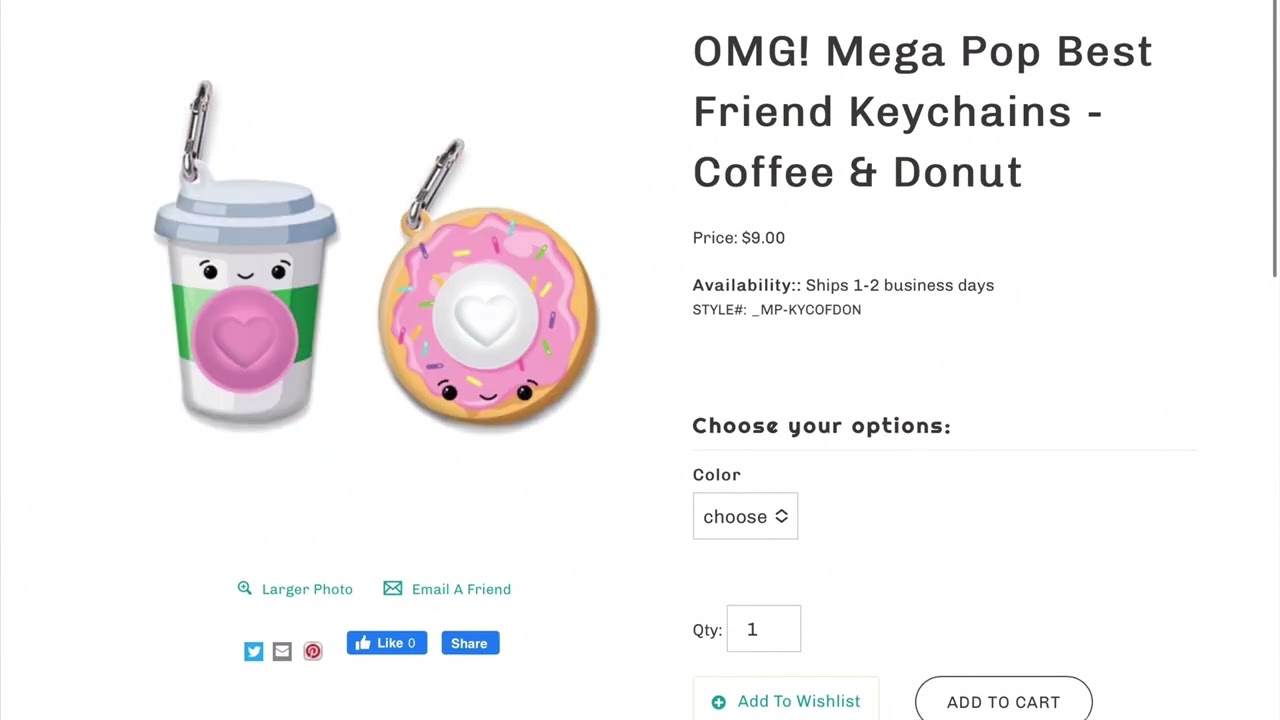Click the Facebook Like thumbs-up button
This screenshot has width=1280, height=720.
387,643
